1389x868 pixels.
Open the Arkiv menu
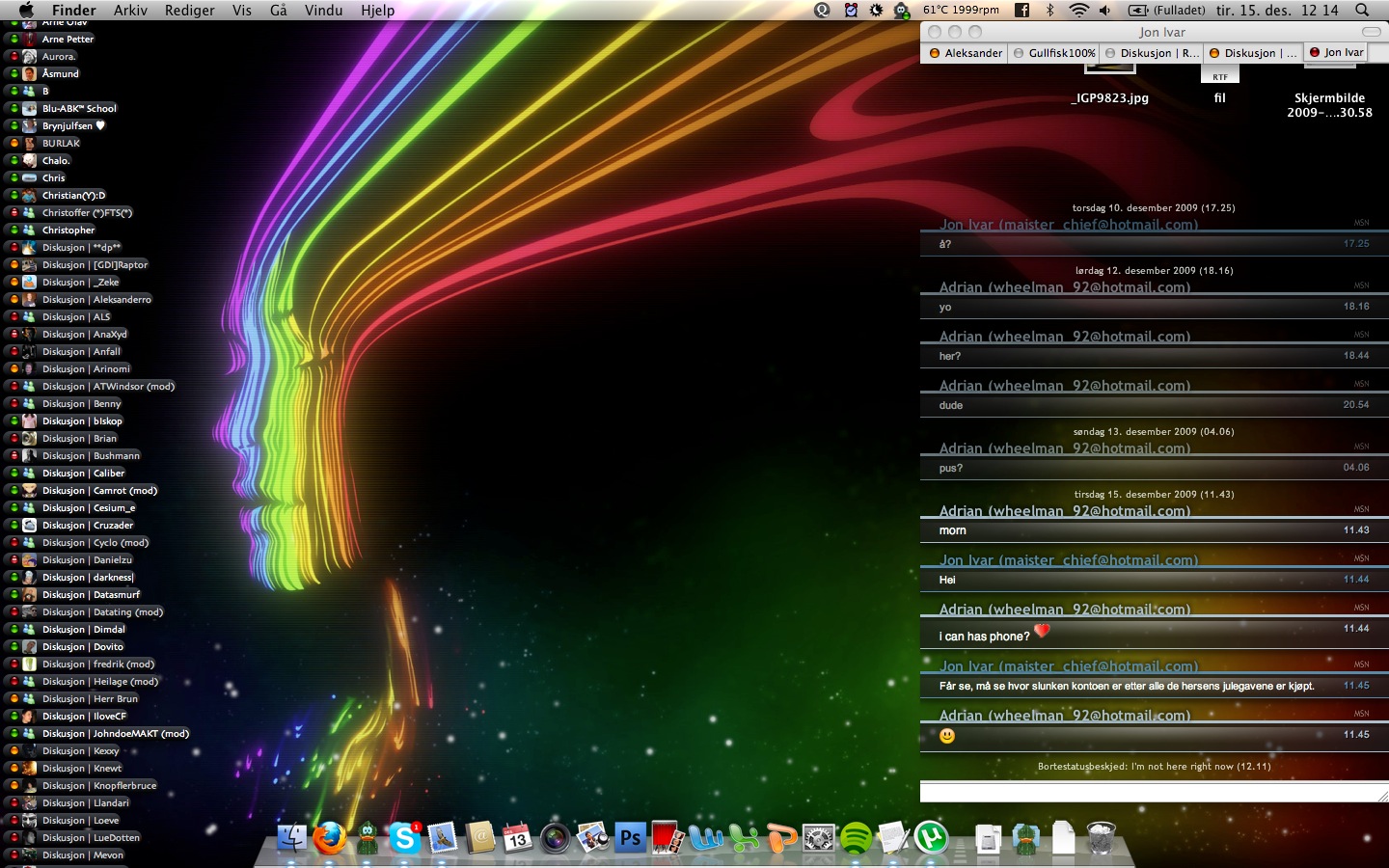(x=130, y=10)
